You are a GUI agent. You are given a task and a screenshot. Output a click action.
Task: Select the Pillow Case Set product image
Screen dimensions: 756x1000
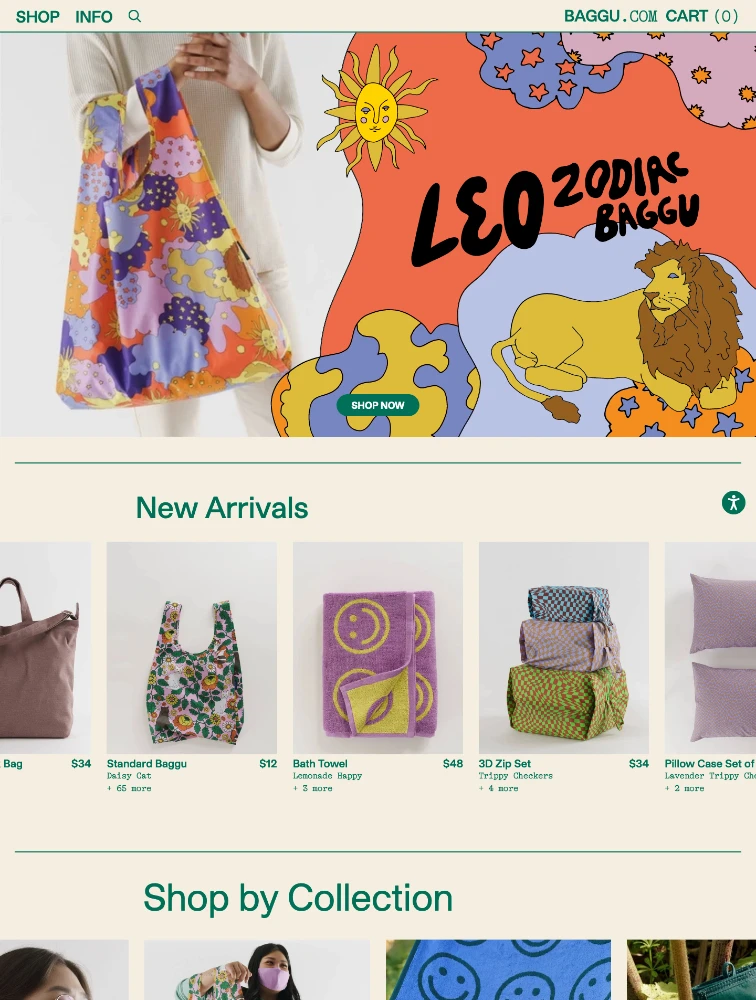(710, 648)
